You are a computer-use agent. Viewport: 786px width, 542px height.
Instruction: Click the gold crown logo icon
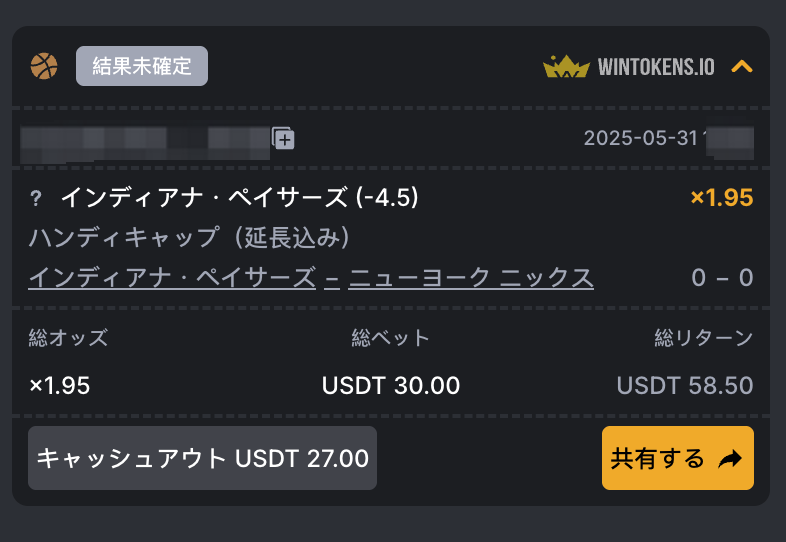(x=566, y=67)
